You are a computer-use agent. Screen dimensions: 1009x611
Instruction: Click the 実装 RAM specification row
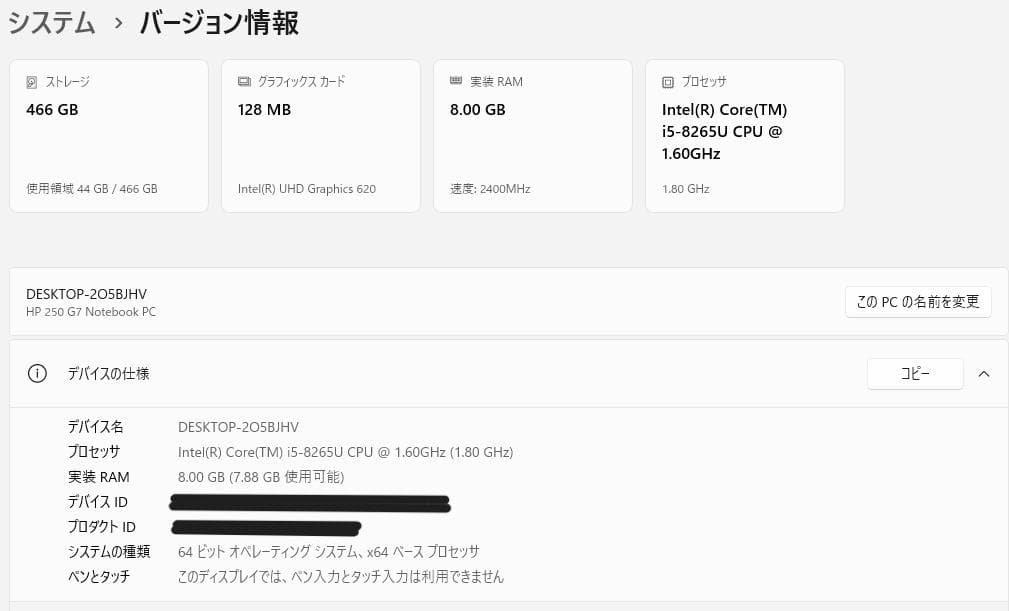(x=262, y=477)
